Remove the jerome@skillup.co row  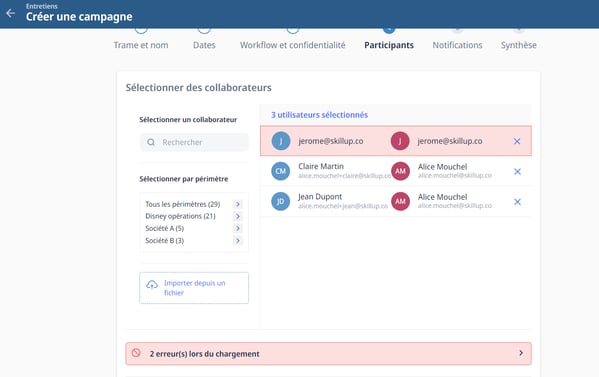[517, 141]
